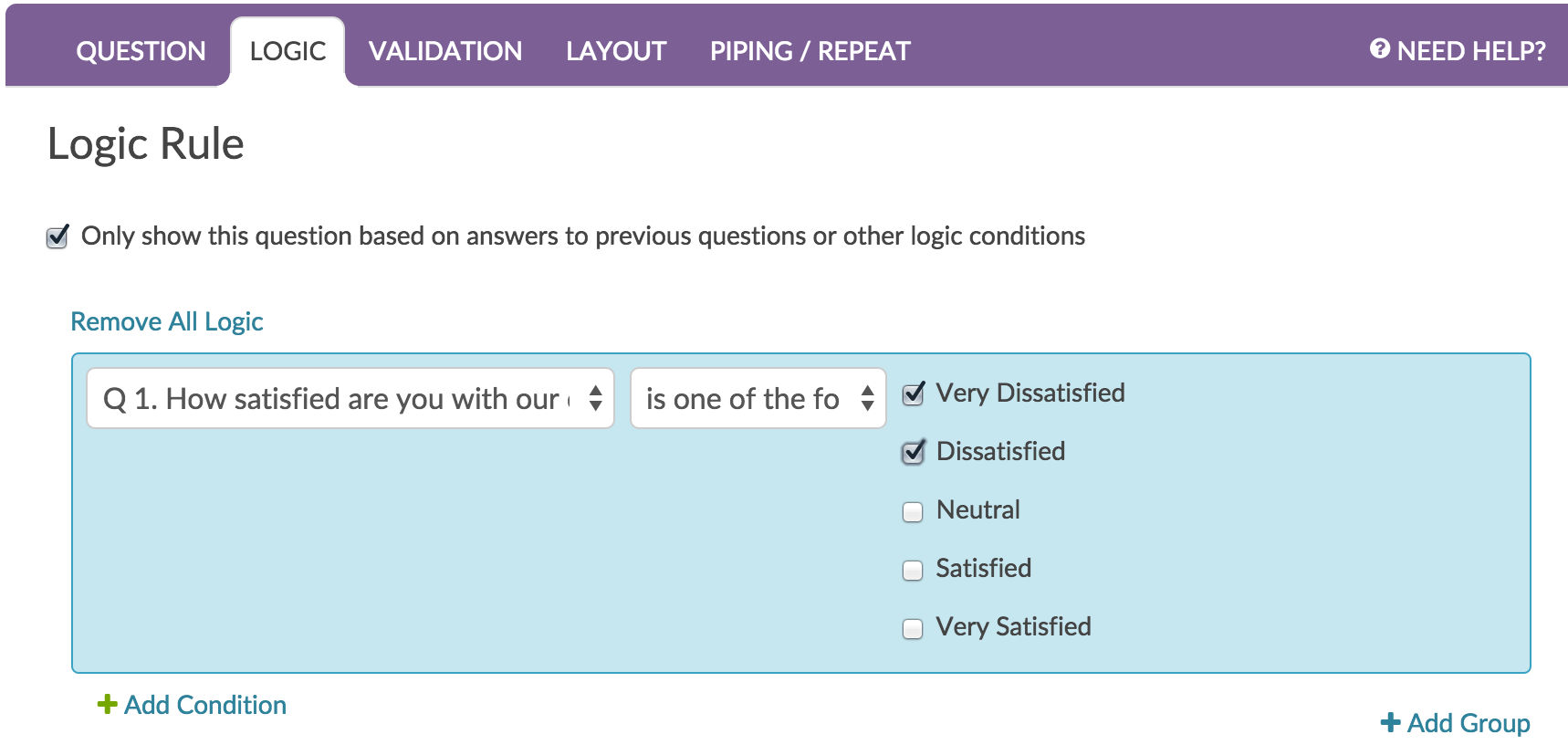
Task: Enable the Satisfied checkbox
Action: (x=913, y=570)
